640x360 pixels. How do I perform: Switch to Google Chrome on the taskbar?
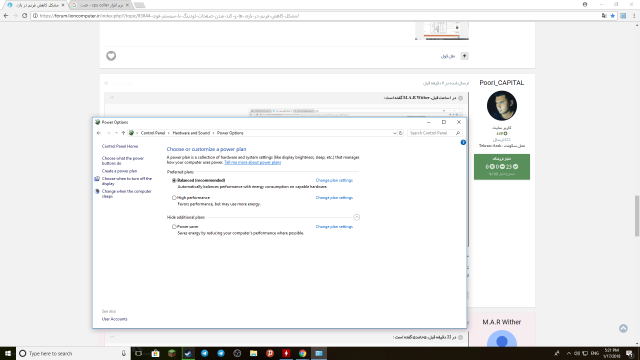click(302, 353)
